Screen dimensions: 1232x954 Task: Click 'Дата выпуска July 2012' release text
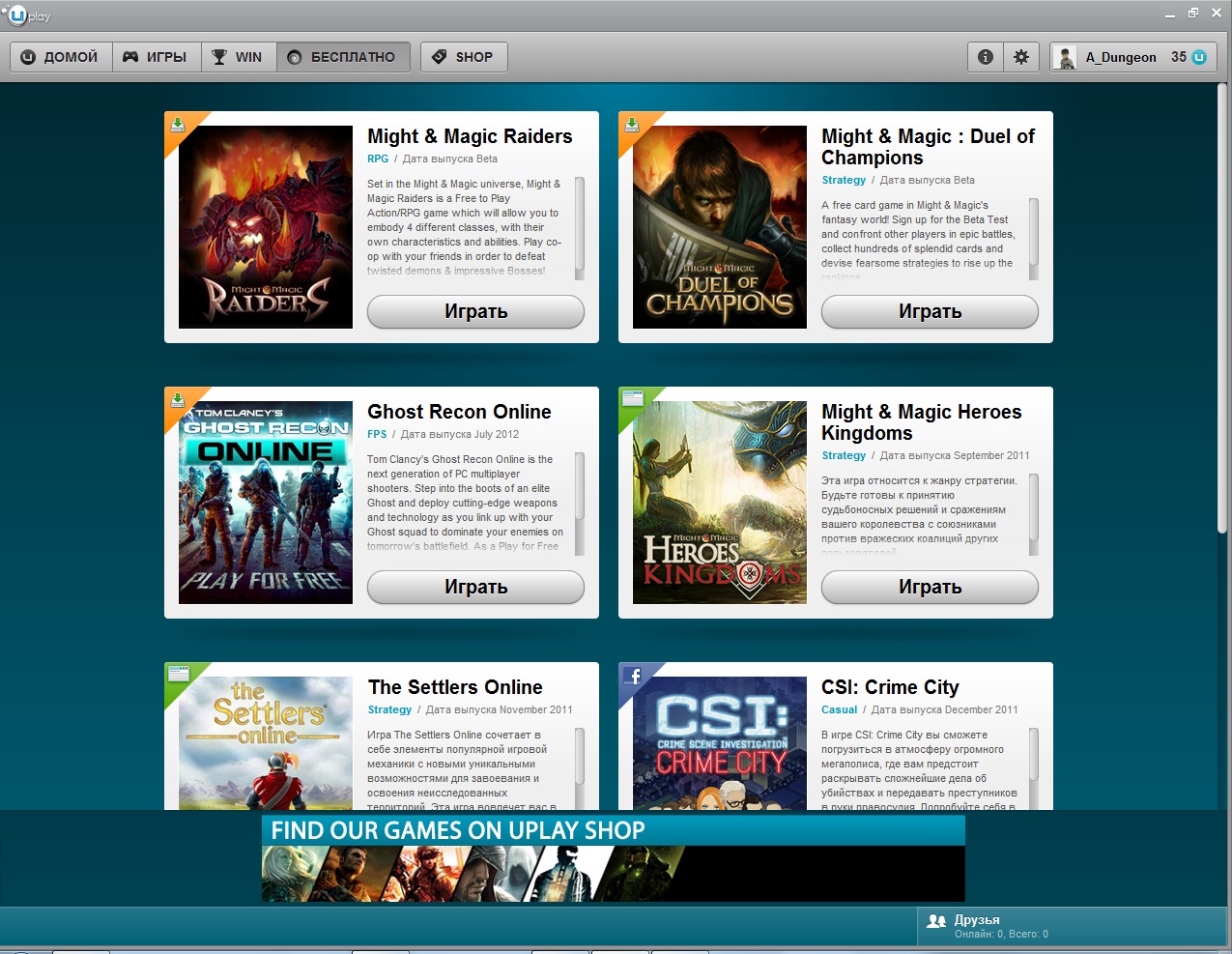coord(460,434)
